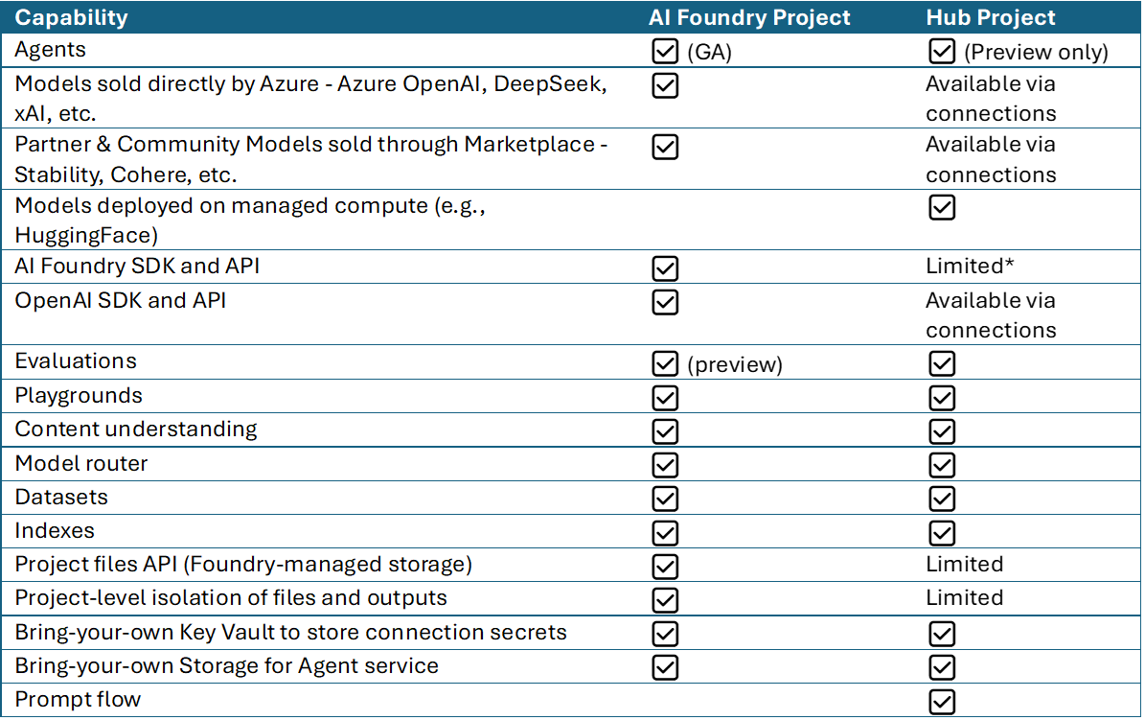Click the Playgrounds row label
Screen dimensions: 1144x720
coord(79,395)
